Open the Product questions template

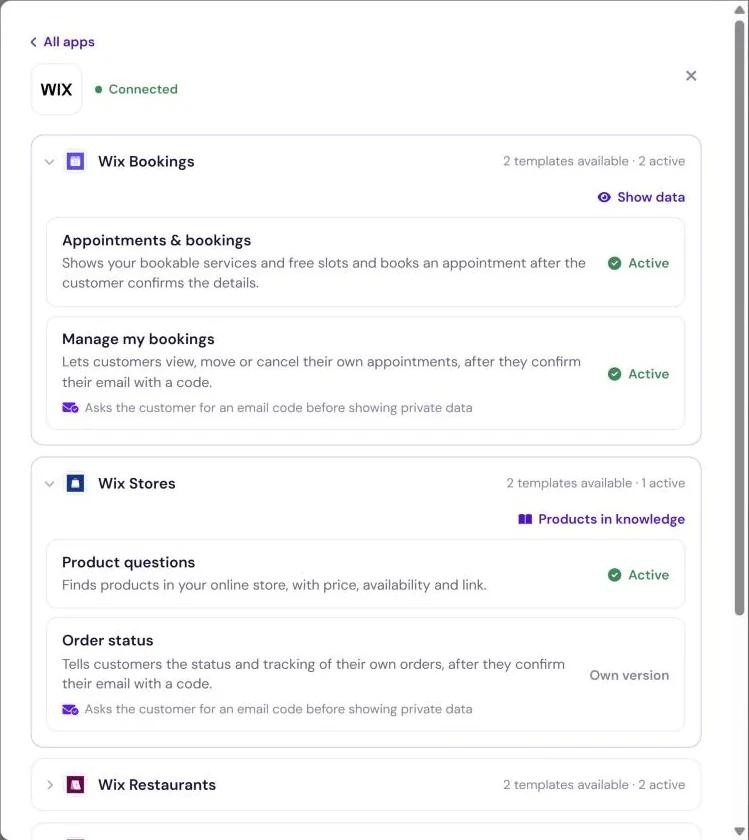click(x=365, y=574)
